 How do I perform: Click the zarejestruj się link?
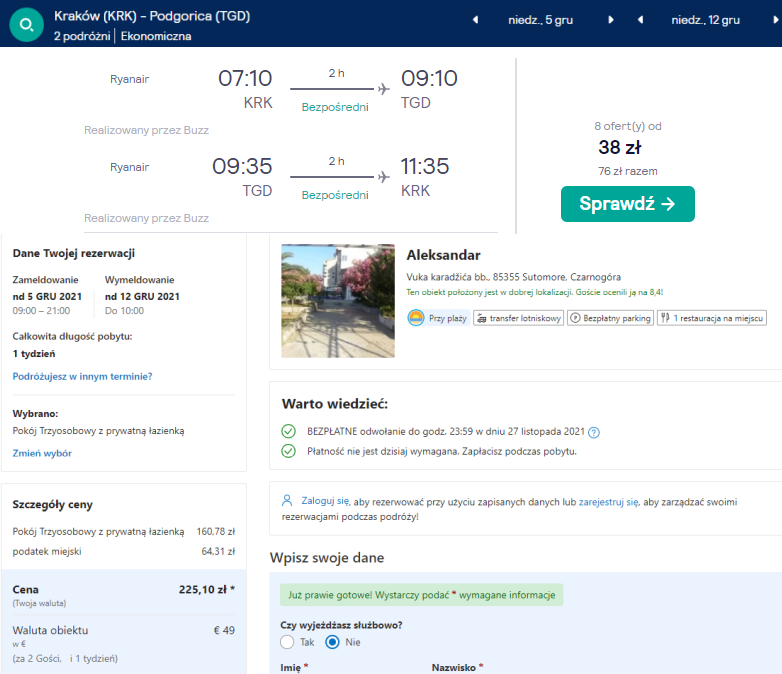pos(608,502)
